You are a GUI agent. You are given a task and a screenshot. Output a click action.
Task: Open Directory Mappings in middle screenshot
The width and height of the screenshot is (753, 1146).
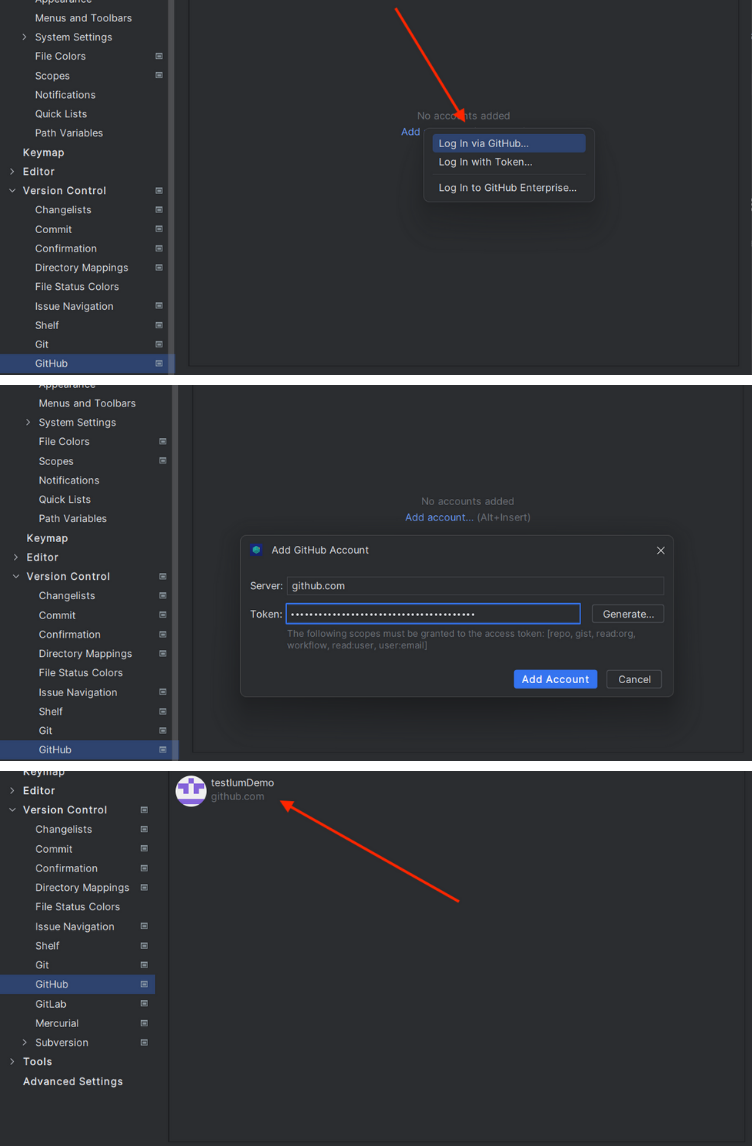pos(85,653)
